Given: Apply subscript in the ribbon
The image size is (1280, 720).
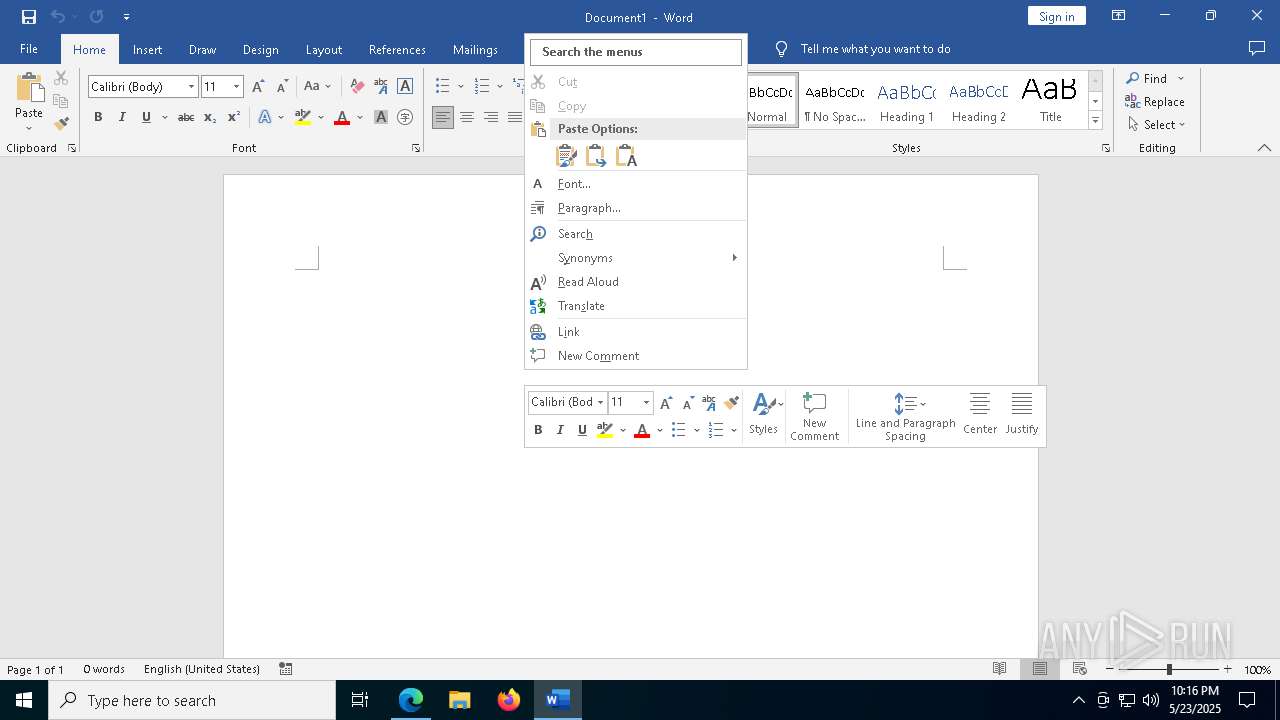Looking at the screenshot, I should click(x=210, y=117).
